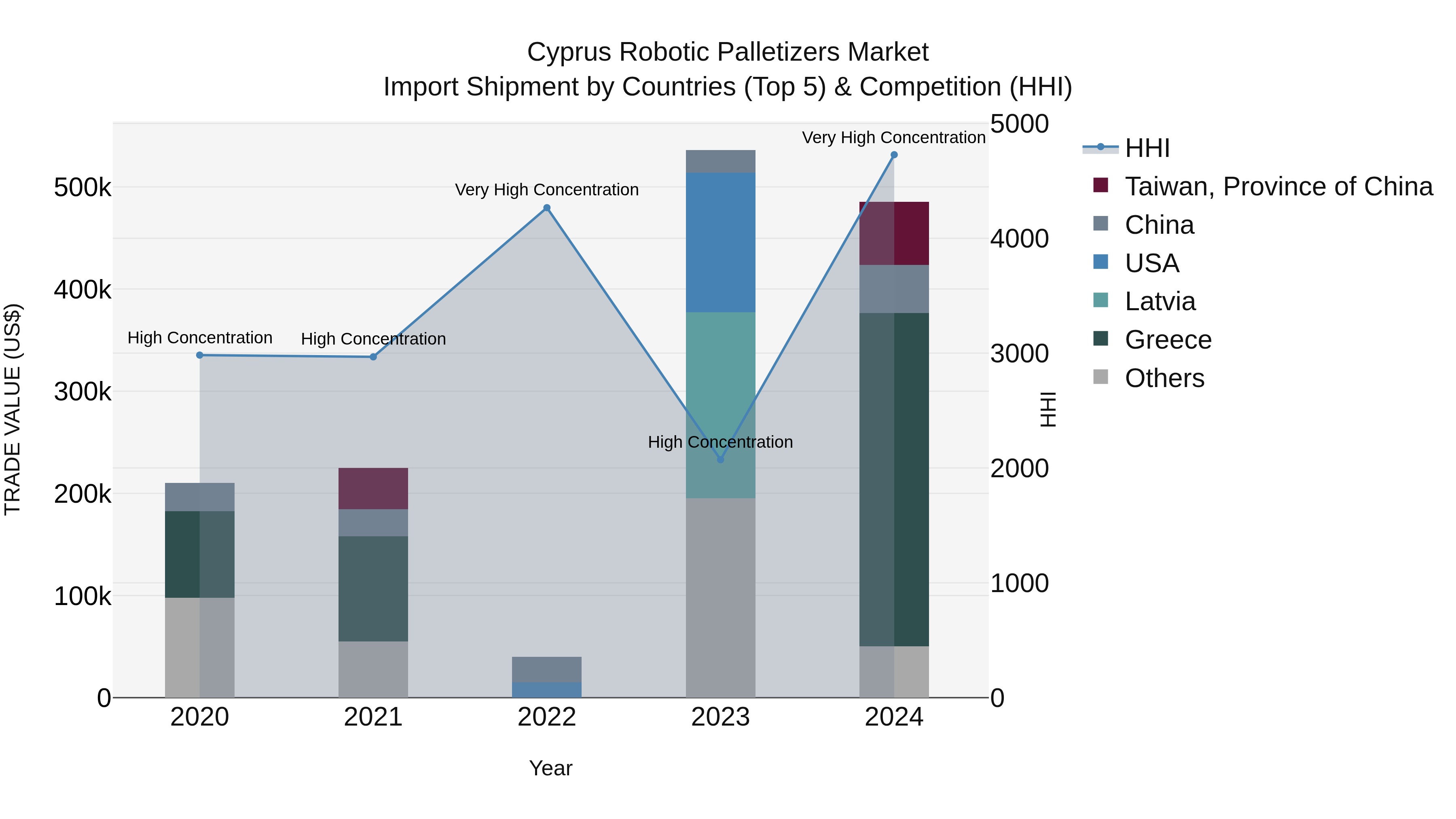Click the 400k left axis tick label

[83, 290]
